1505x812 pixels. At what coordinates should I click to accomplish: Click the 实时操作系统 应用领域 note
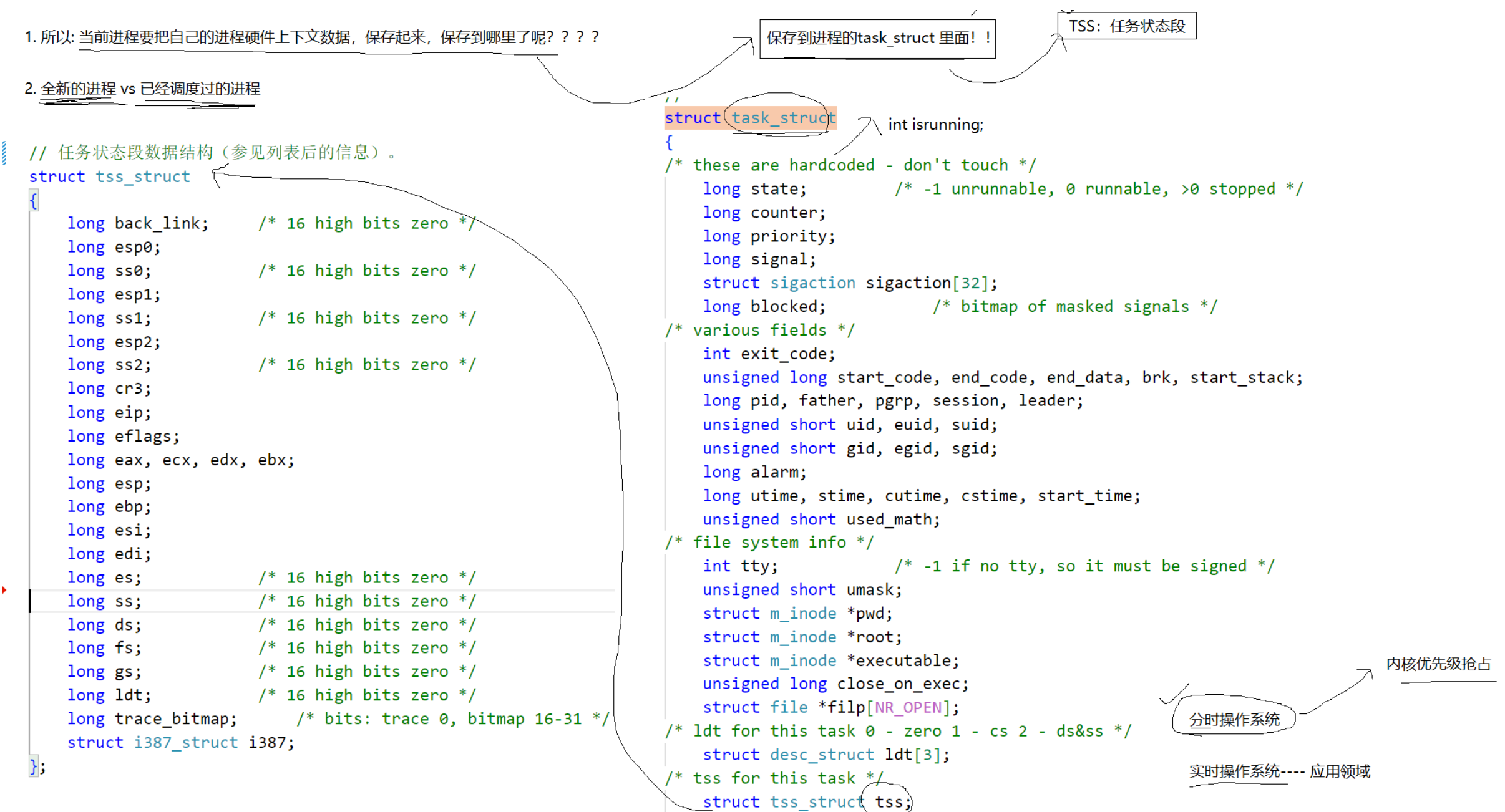coord(1279,772)
